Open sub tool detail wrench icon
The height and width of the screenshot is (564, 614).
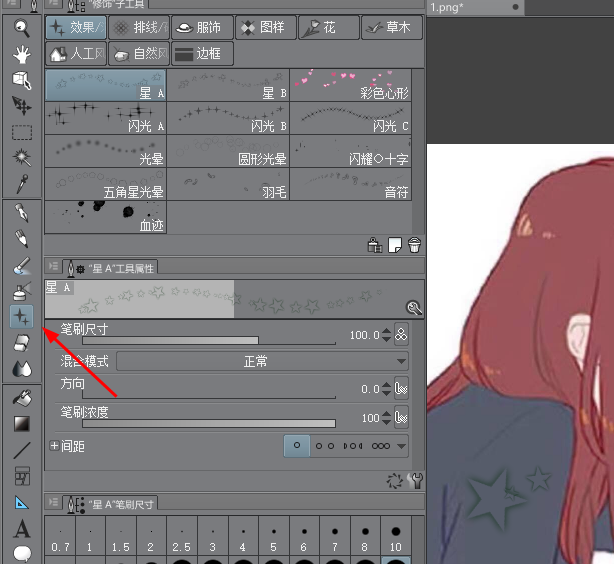click(x=415, y=480)
